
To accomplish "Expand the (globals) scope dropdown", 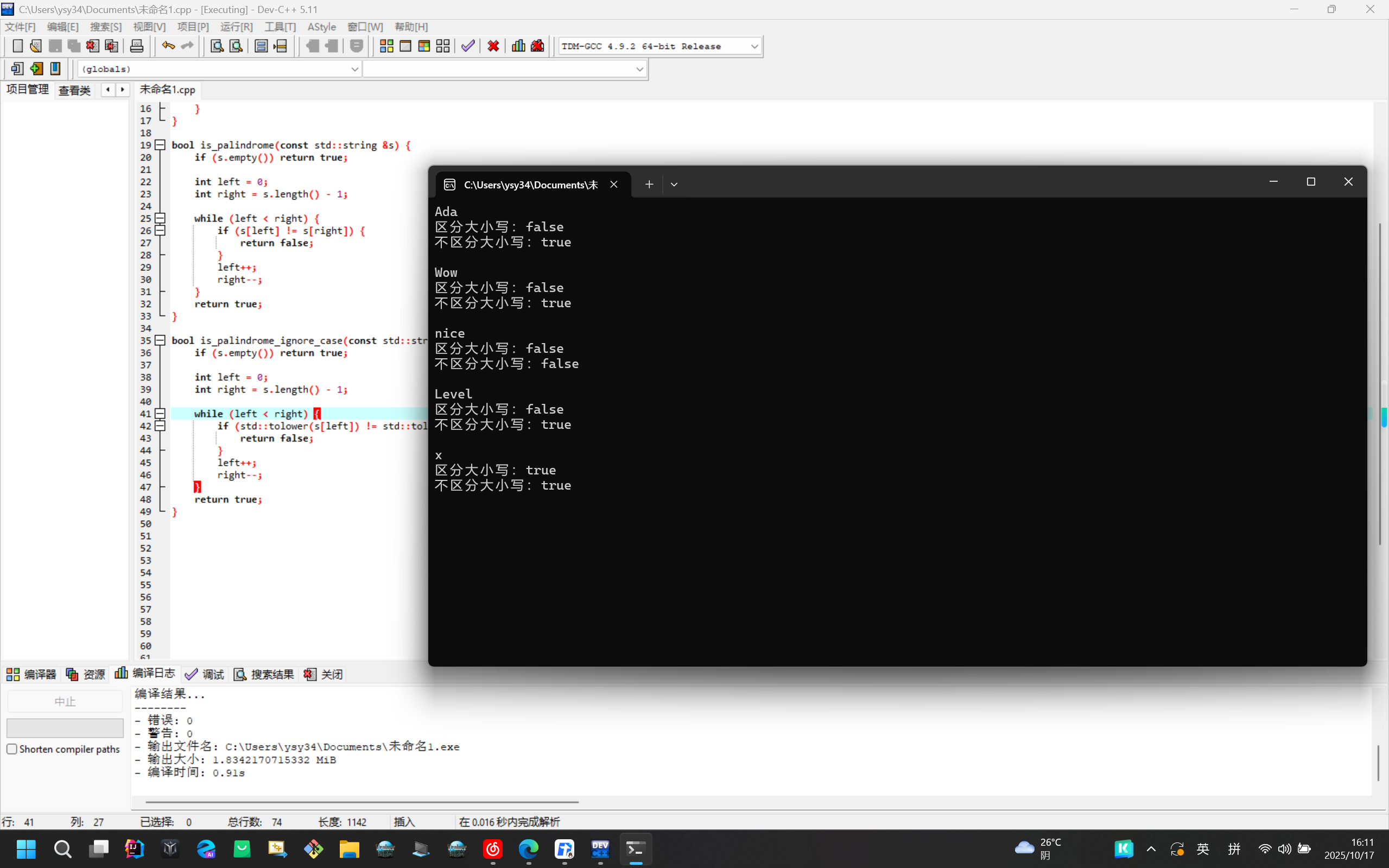I will pyautogui.click(x=354, y=69).
